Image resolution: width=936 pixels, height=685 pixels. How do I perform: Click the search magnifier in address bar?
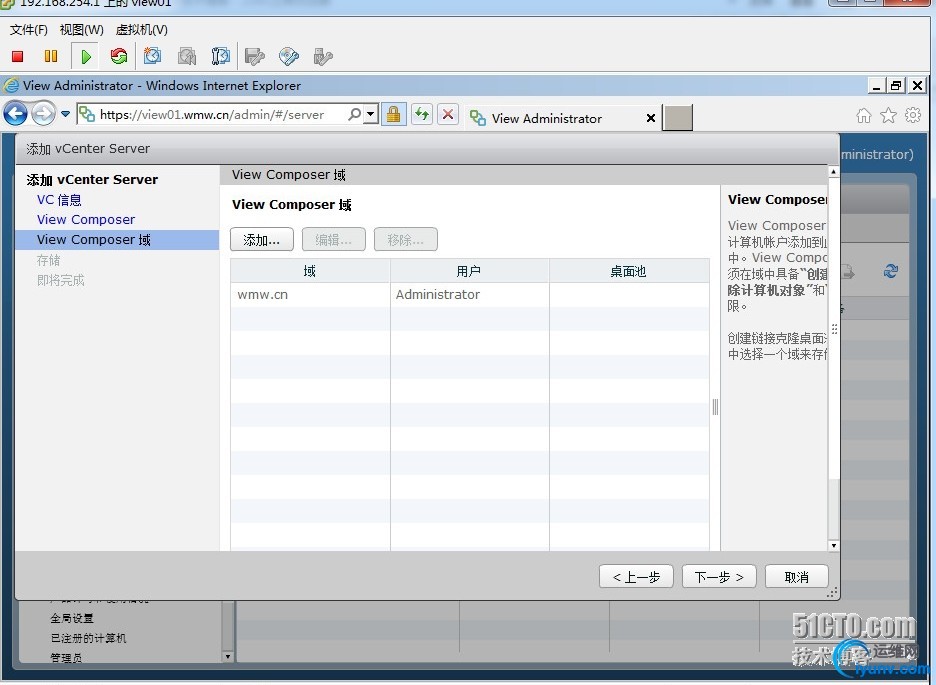pos(354,114)
